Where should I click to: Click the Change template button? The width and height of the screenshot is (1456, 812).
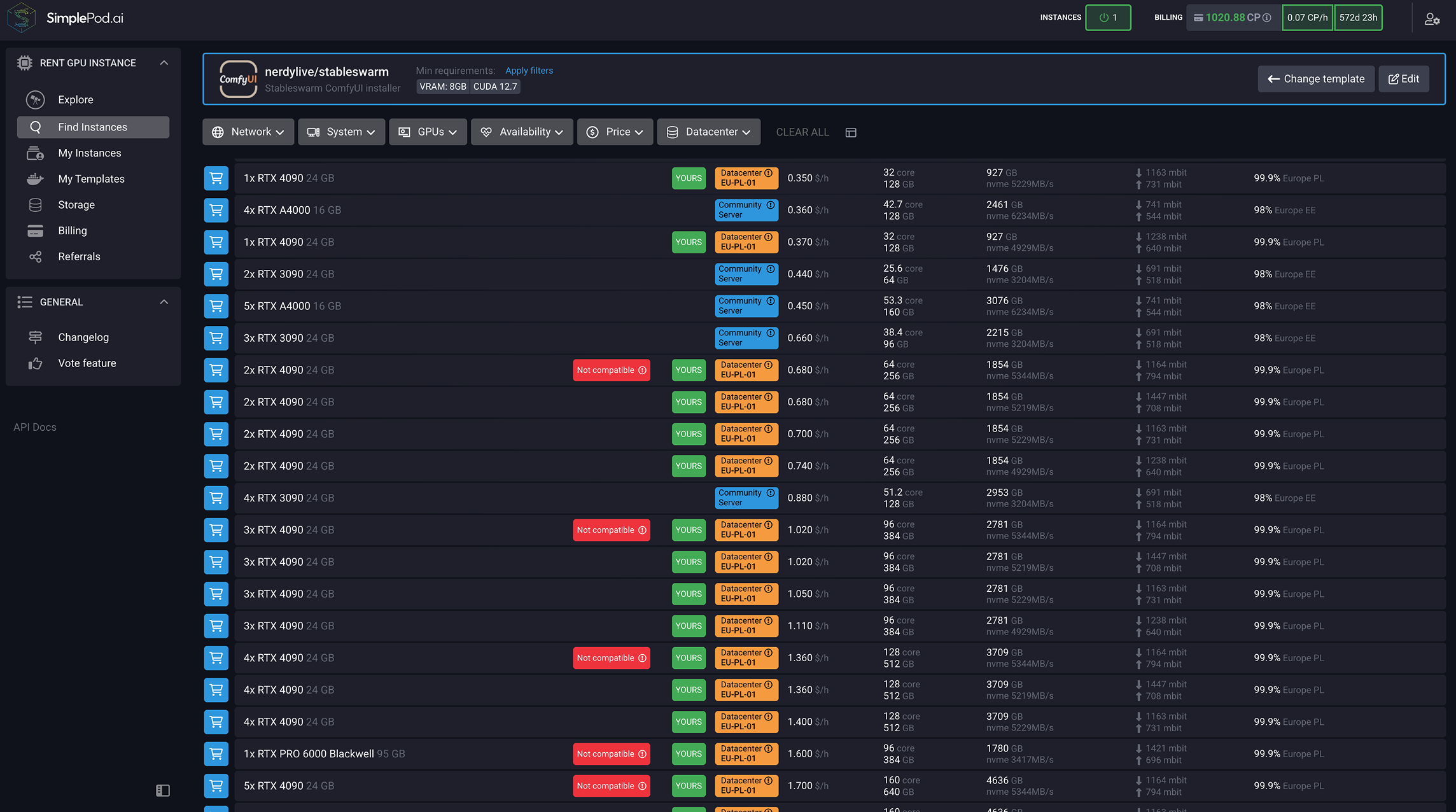coord(1315,79)
